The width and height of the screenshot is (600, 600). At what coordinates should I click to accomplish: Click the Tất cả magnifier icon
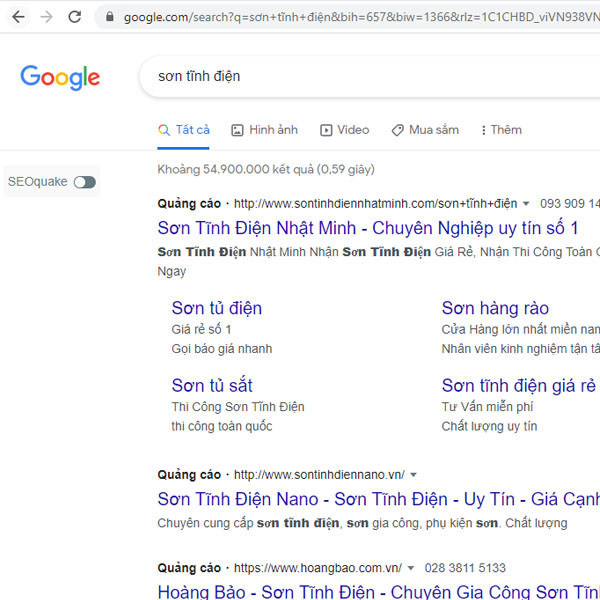pos(164,130)
